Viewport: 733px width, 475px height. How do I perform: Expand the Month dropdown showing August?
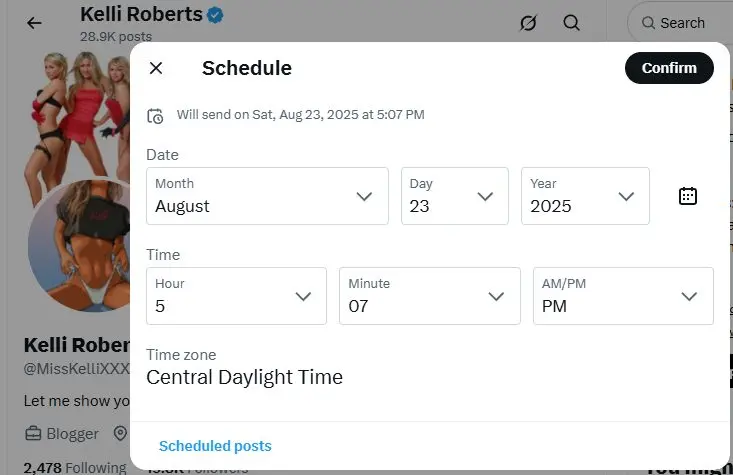tap(267, 196)
